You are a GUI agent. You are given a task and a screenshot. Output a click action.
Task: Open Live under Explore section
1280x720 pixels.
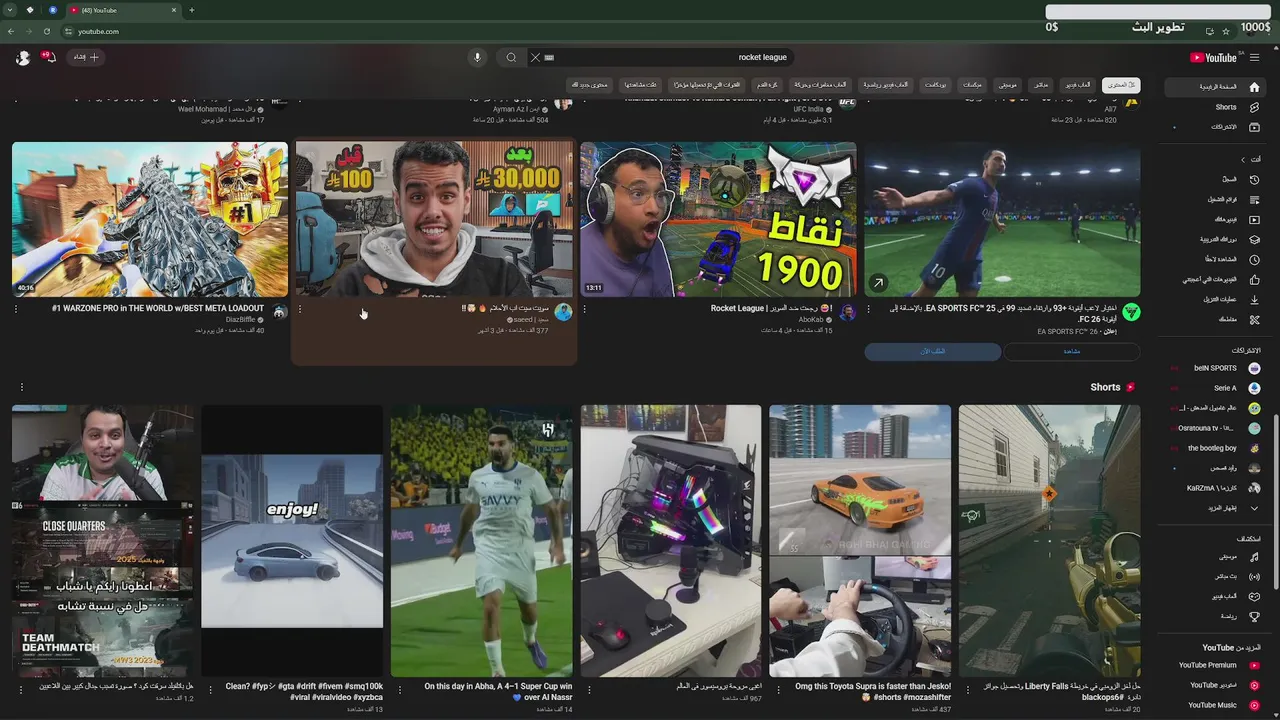click(x=1216, y=576)
